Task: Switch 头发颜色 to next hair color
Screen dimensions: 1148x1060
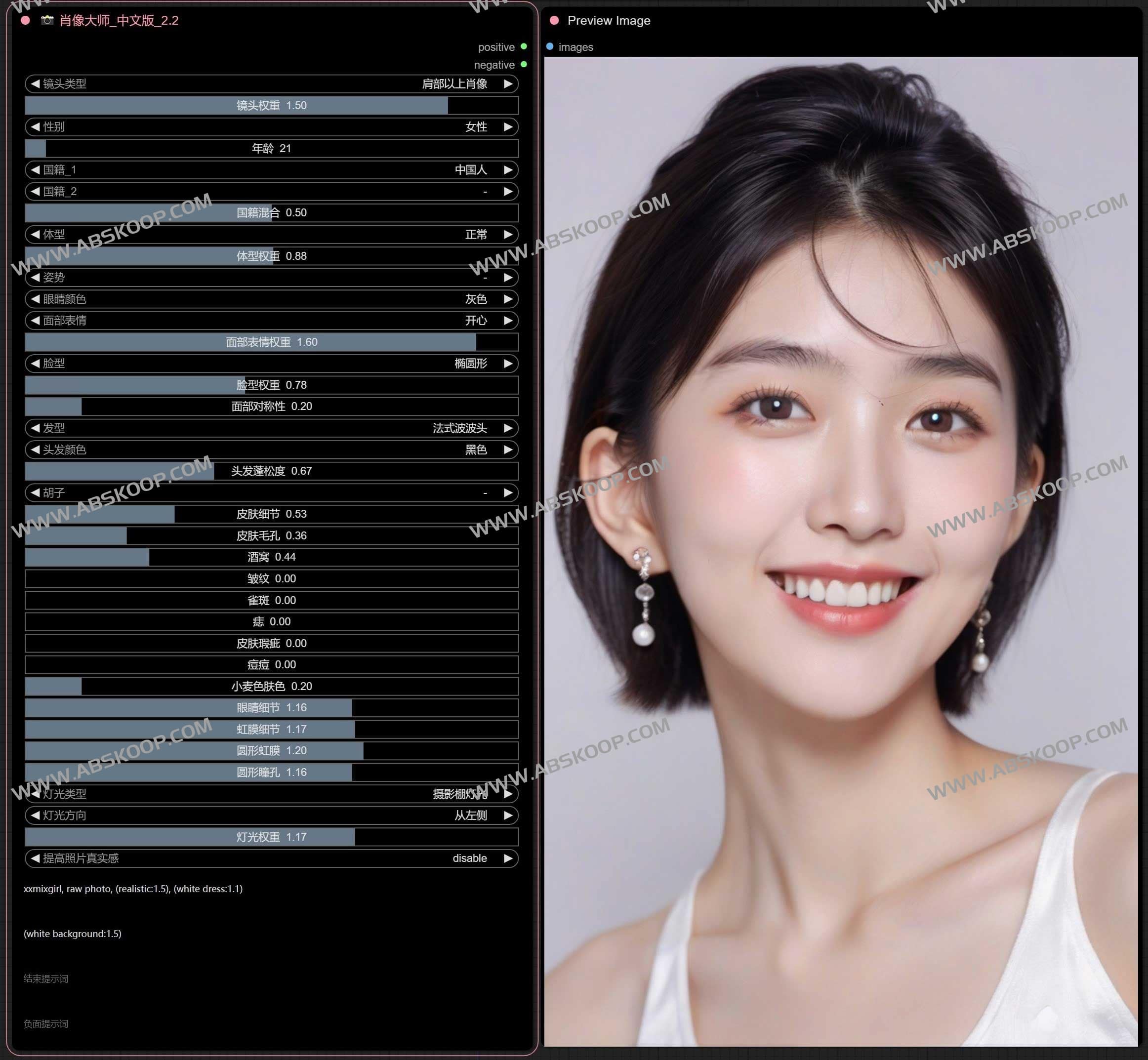Action: (507, 450)
